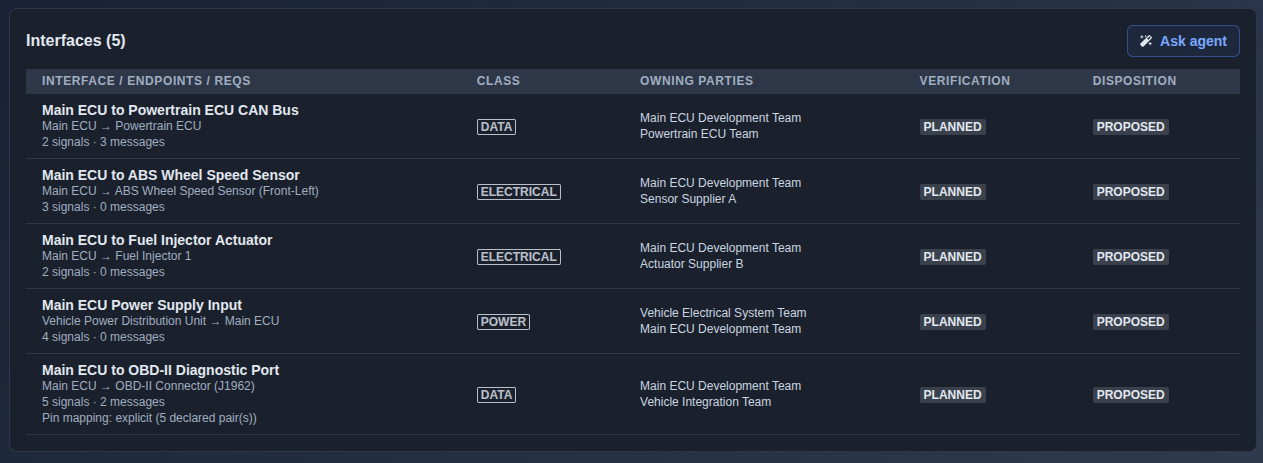Screen dimensions: 1263x463
Task: Click ELECTRICAL badge on Fuel Injector row
Action: click(x=519, y=257)
